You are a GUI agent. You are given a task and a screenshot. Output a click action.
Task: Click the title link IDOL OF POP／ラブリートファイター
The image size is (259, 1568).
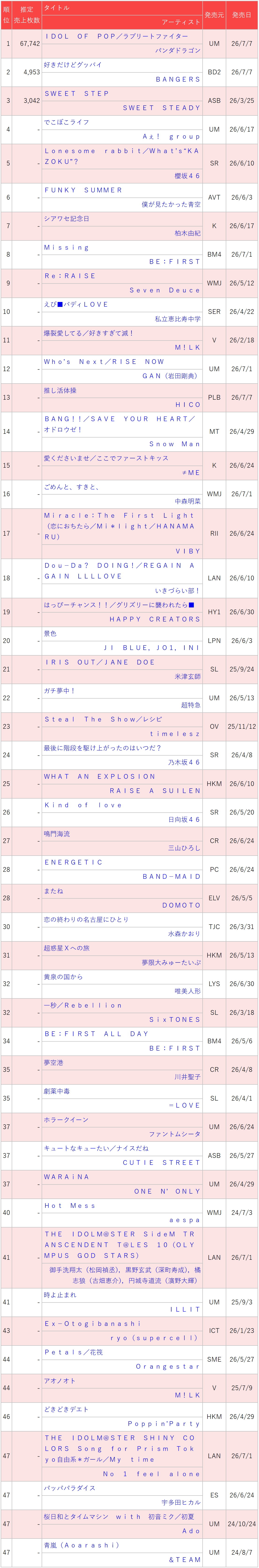tap(116, 36)
